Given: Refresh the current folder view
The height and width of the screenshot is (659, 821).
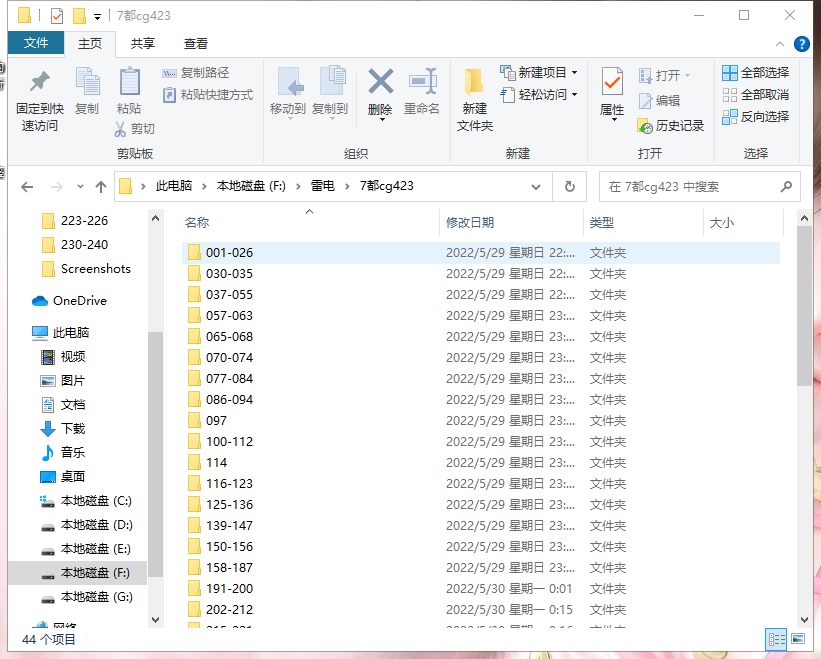Looking at the screenshot, I should click(x=569, y=186).
